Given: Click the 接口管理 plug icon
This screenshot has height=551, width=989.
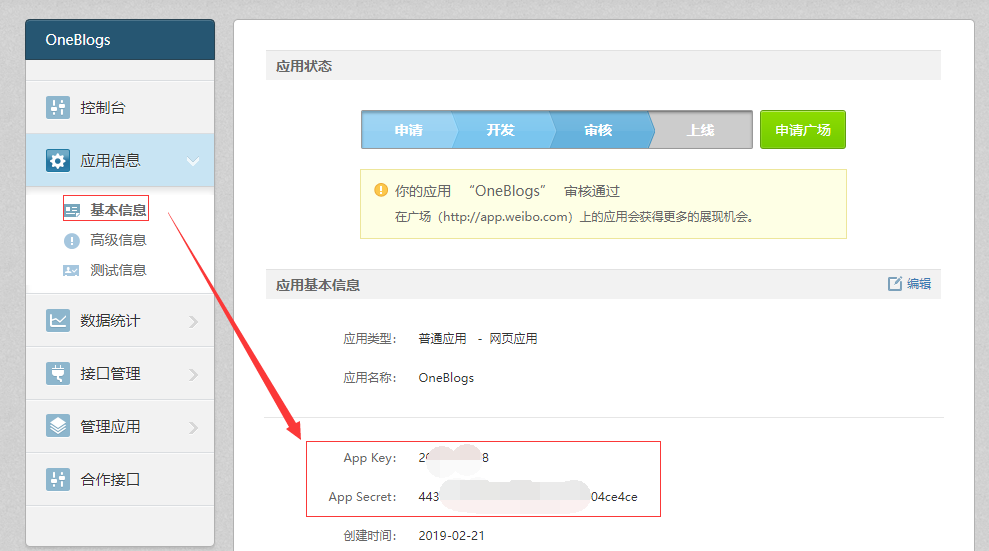Looking at the screenshot, I should (58, 374).
